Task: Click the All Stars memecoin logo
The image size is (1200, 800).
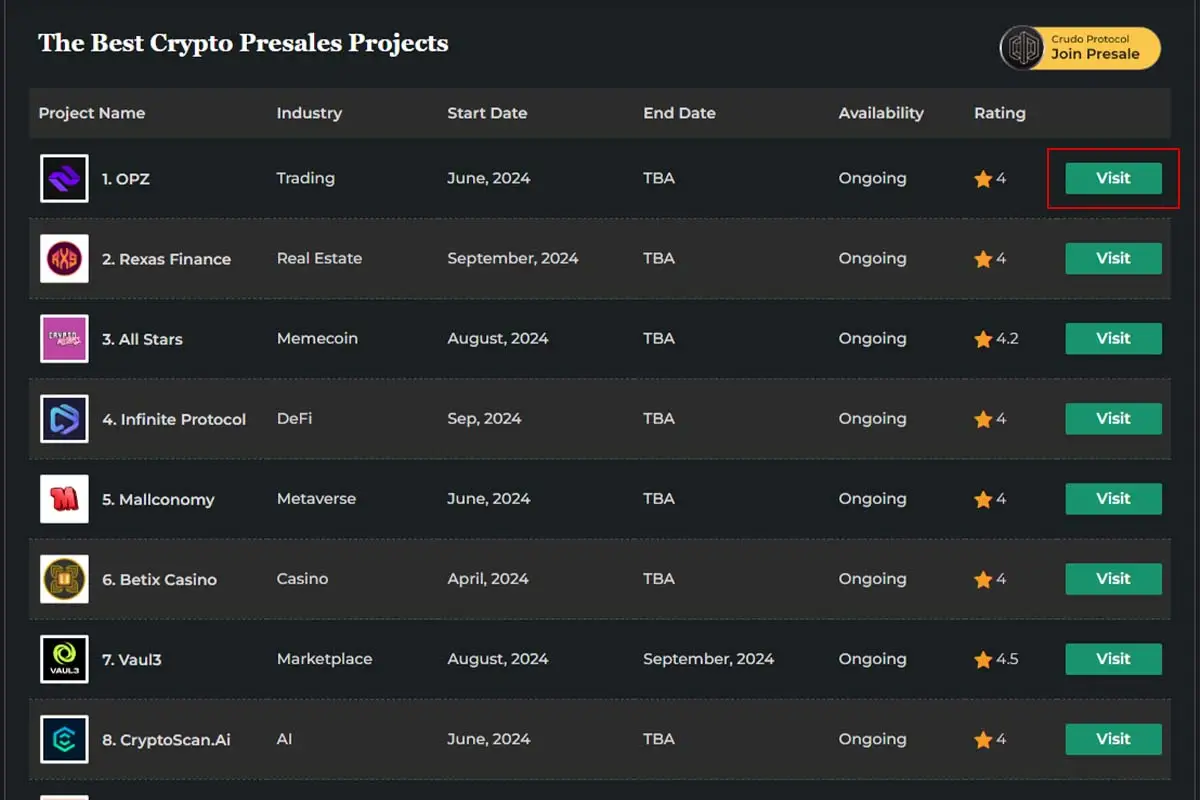Action: click(63, 338)
